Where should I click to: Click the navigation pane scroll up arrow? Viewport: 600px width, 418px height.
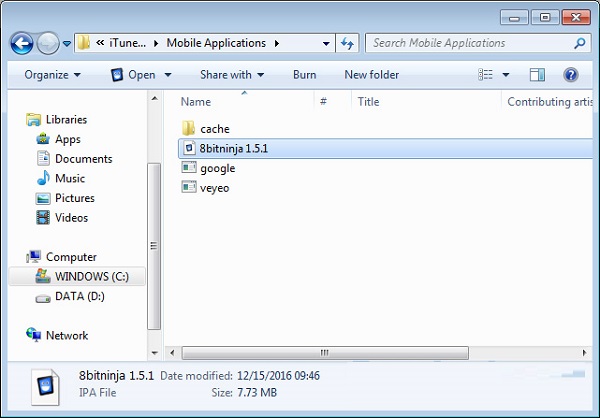pos(154,99)
